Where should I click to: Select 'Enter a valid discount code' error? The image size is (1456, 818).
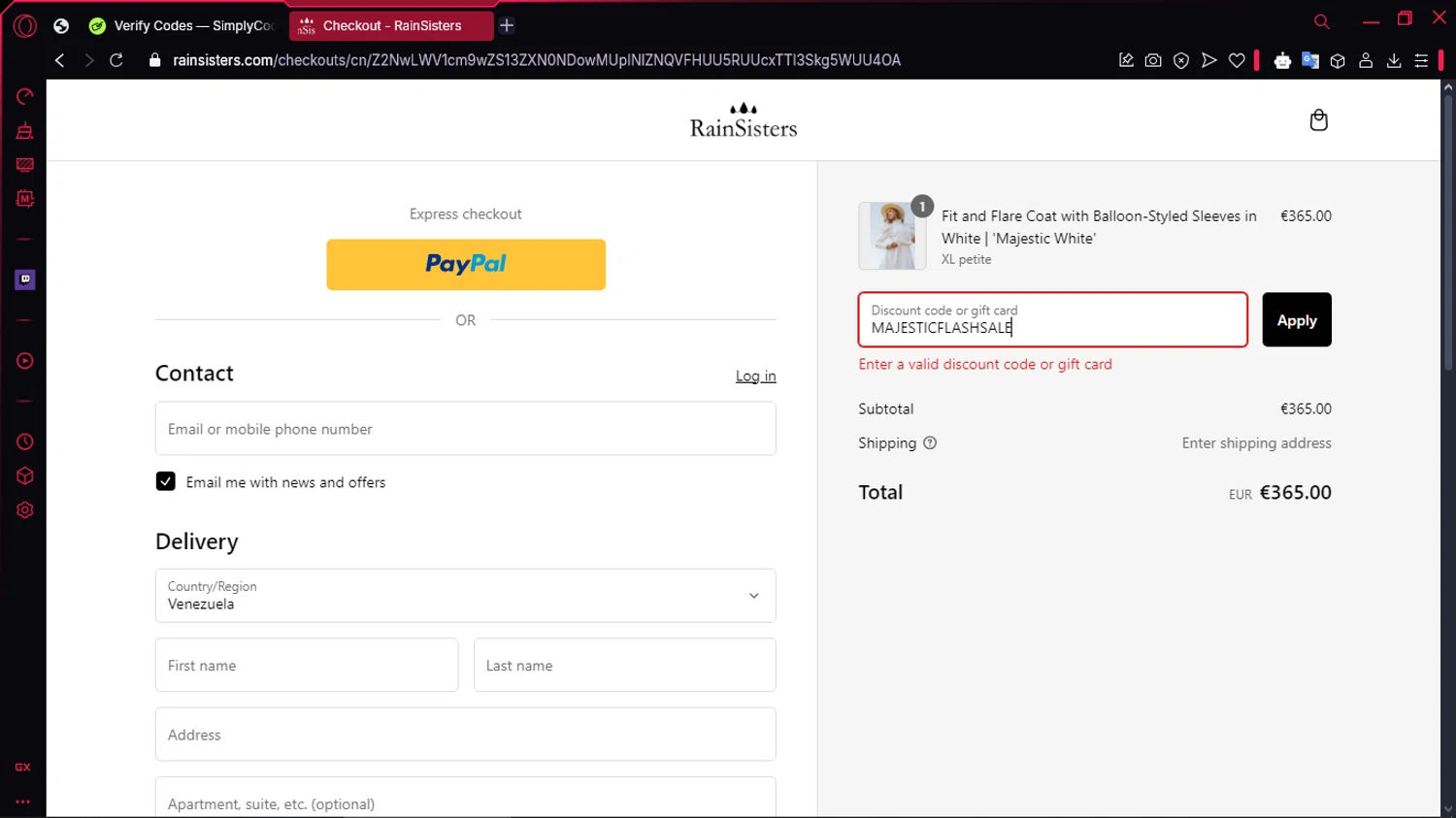[x=985, y=364]
